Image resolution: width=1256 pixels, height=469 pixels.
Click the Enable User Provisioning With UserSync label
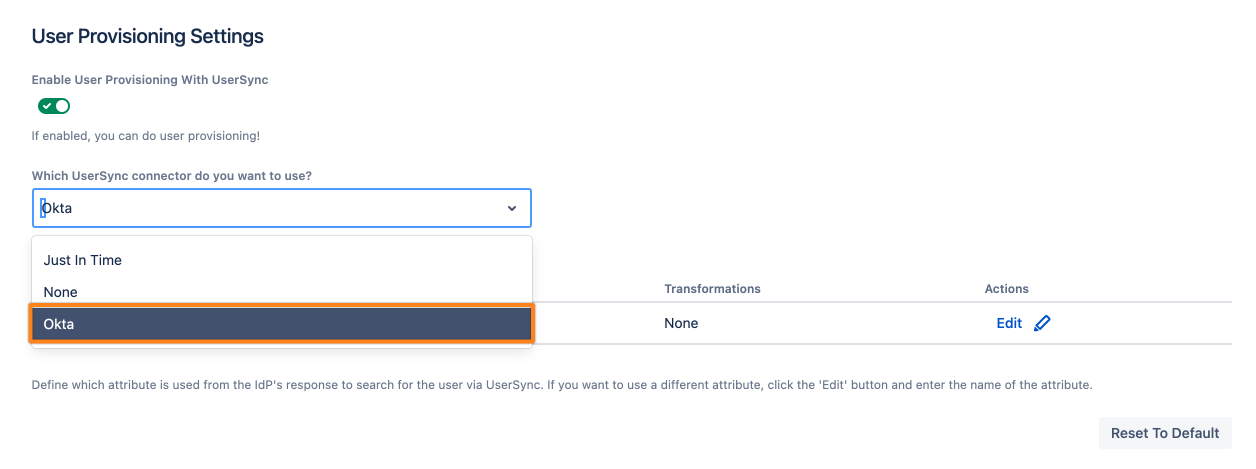tap(150, 80)
